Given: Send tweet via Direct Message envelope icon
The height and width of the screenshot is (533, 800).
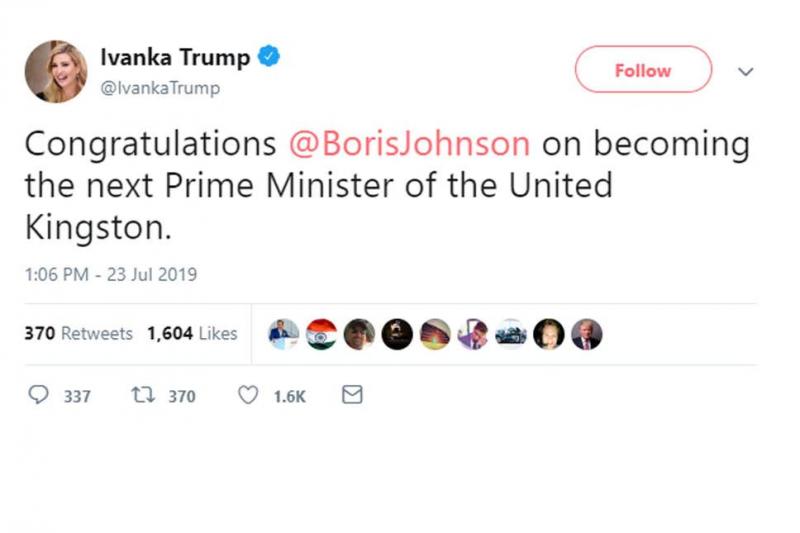Looking at the screenshot, I should click(352, 396).
